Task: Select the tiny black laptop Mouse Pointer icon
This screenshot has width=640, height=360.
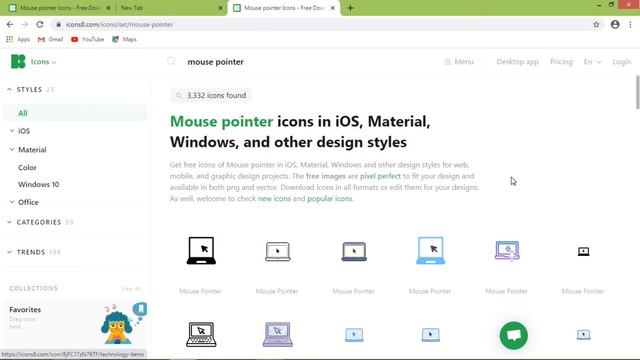Action: tap(583, 251)
